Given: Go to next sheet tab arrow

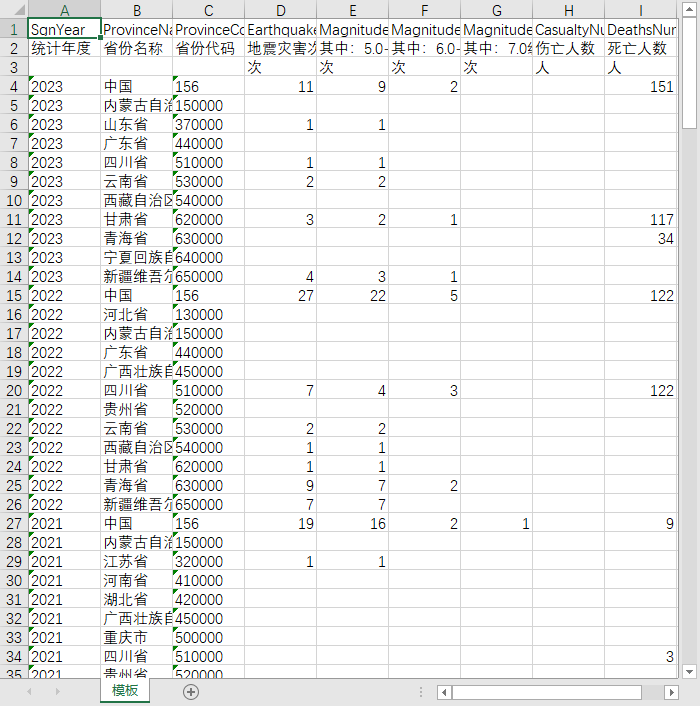Looking at the screenshot, I should coord(57,692).
